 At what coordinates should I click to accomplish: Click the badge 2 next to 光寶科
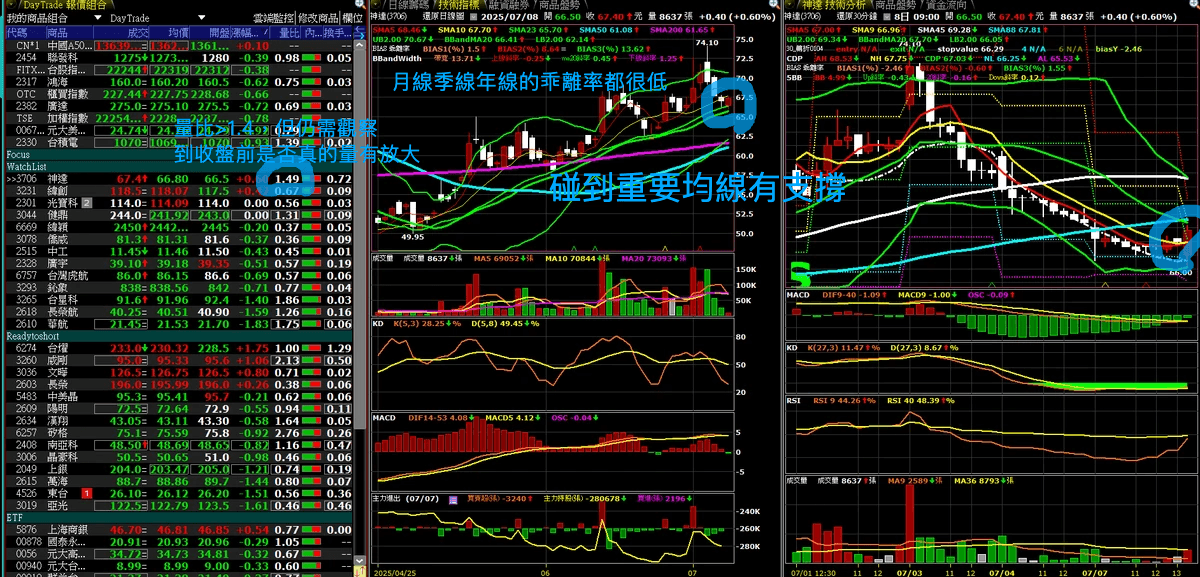[x=87, y=203]
